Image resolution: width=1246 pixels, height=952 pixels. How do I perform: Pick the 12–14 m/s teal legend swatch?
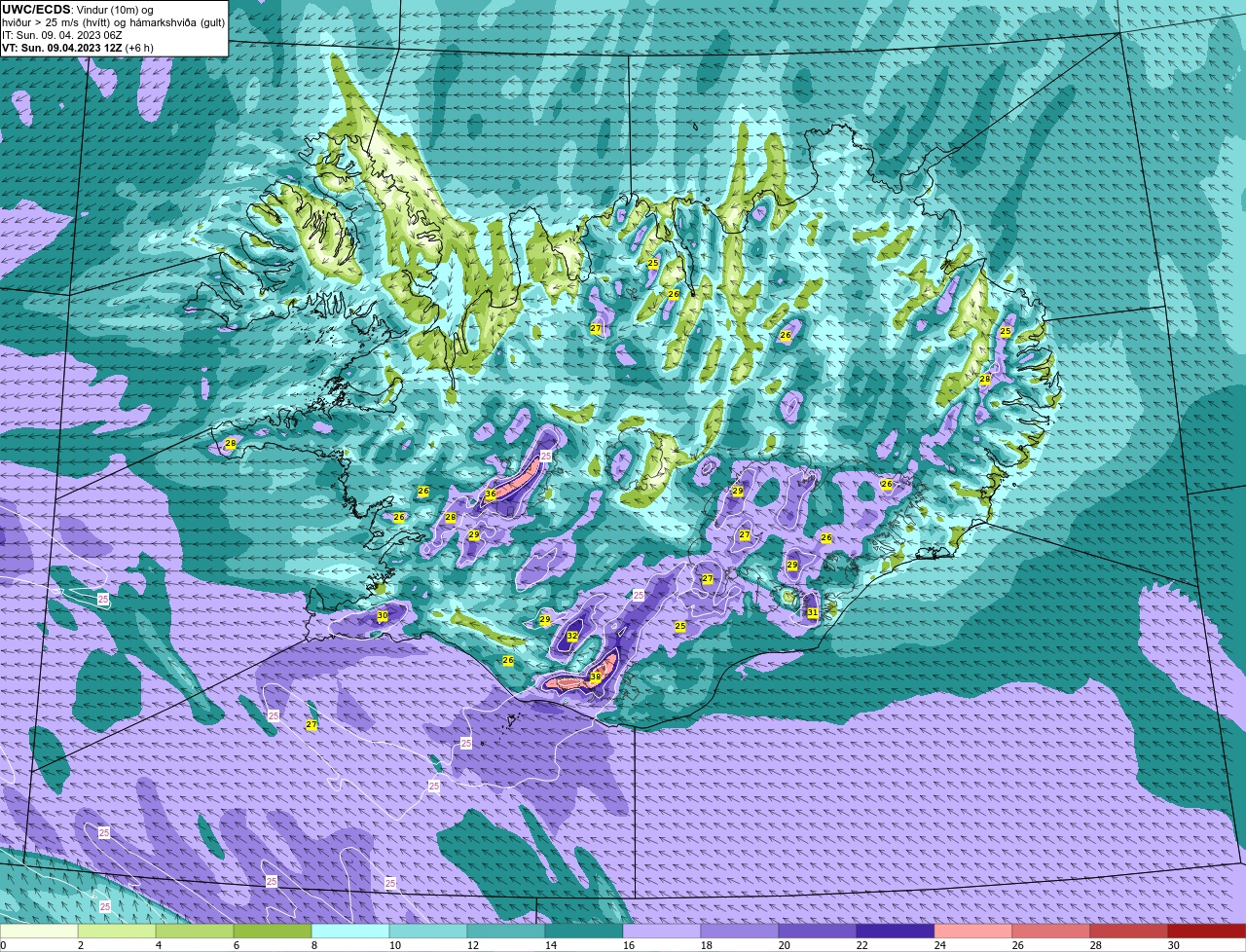pos(506,932)
